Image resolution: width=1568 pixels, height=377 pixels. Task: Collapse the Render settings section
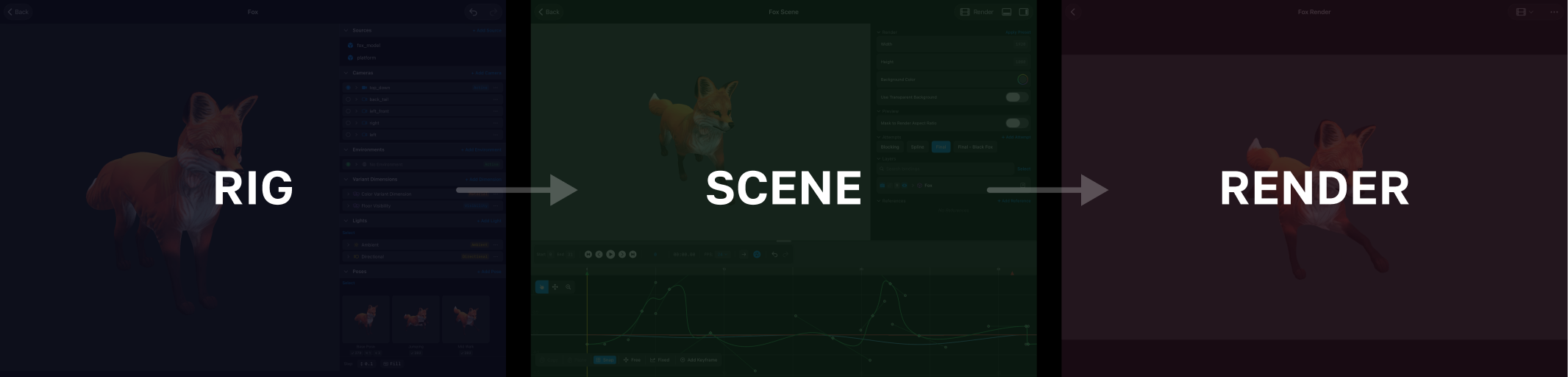(878, 32)
